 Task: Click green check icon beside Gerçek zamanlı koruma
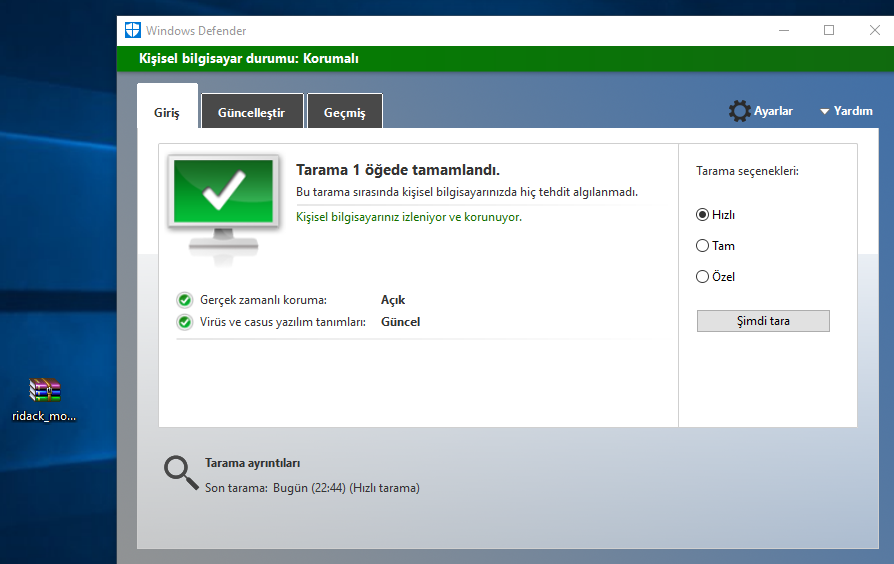(185, 300)
